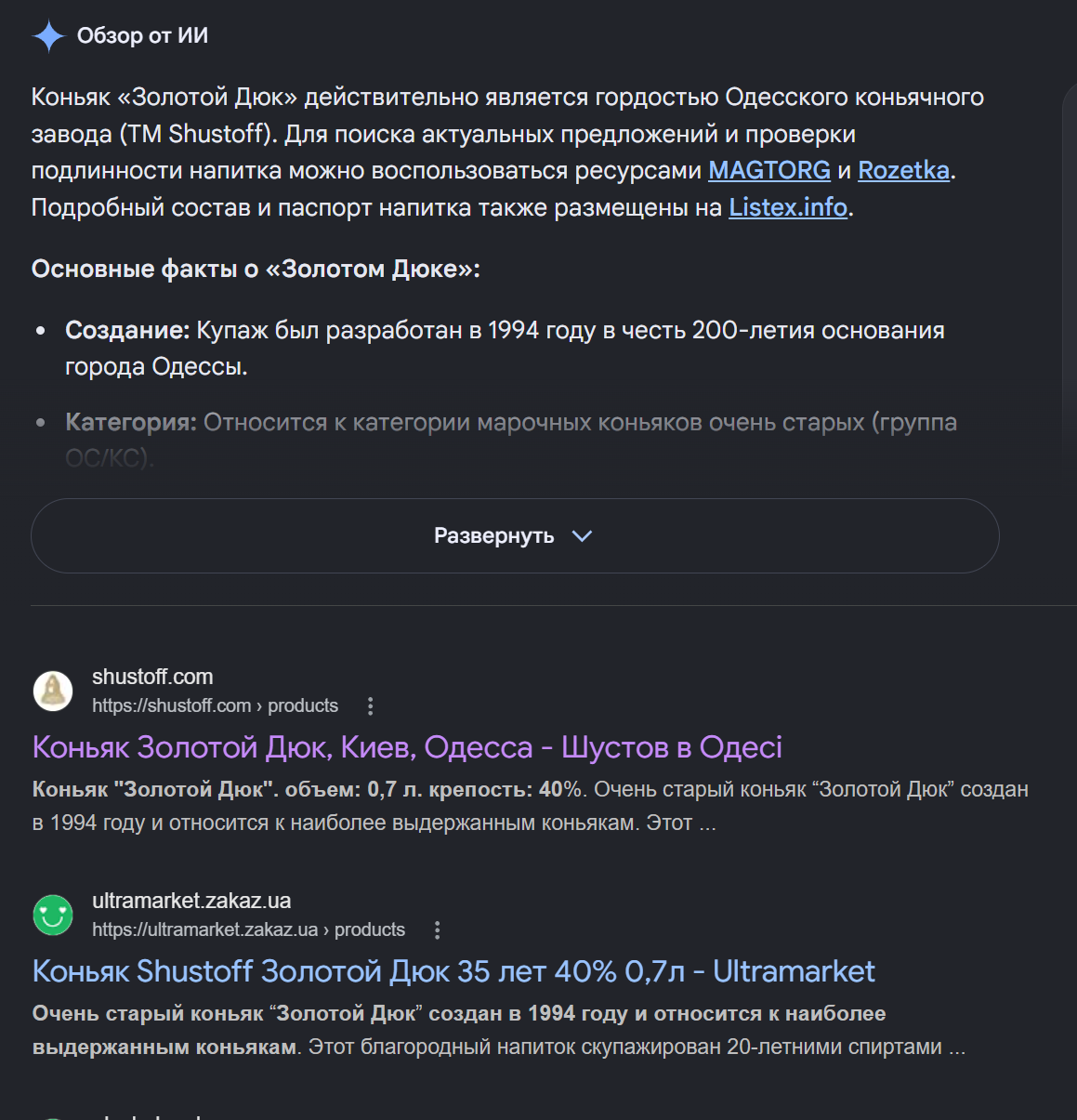Open Коньяк Shustoff Золотой Дюк 35 лет result
Image resolution: width=1077 pixels, height=1120 pixels.
(x=453, y=971)
